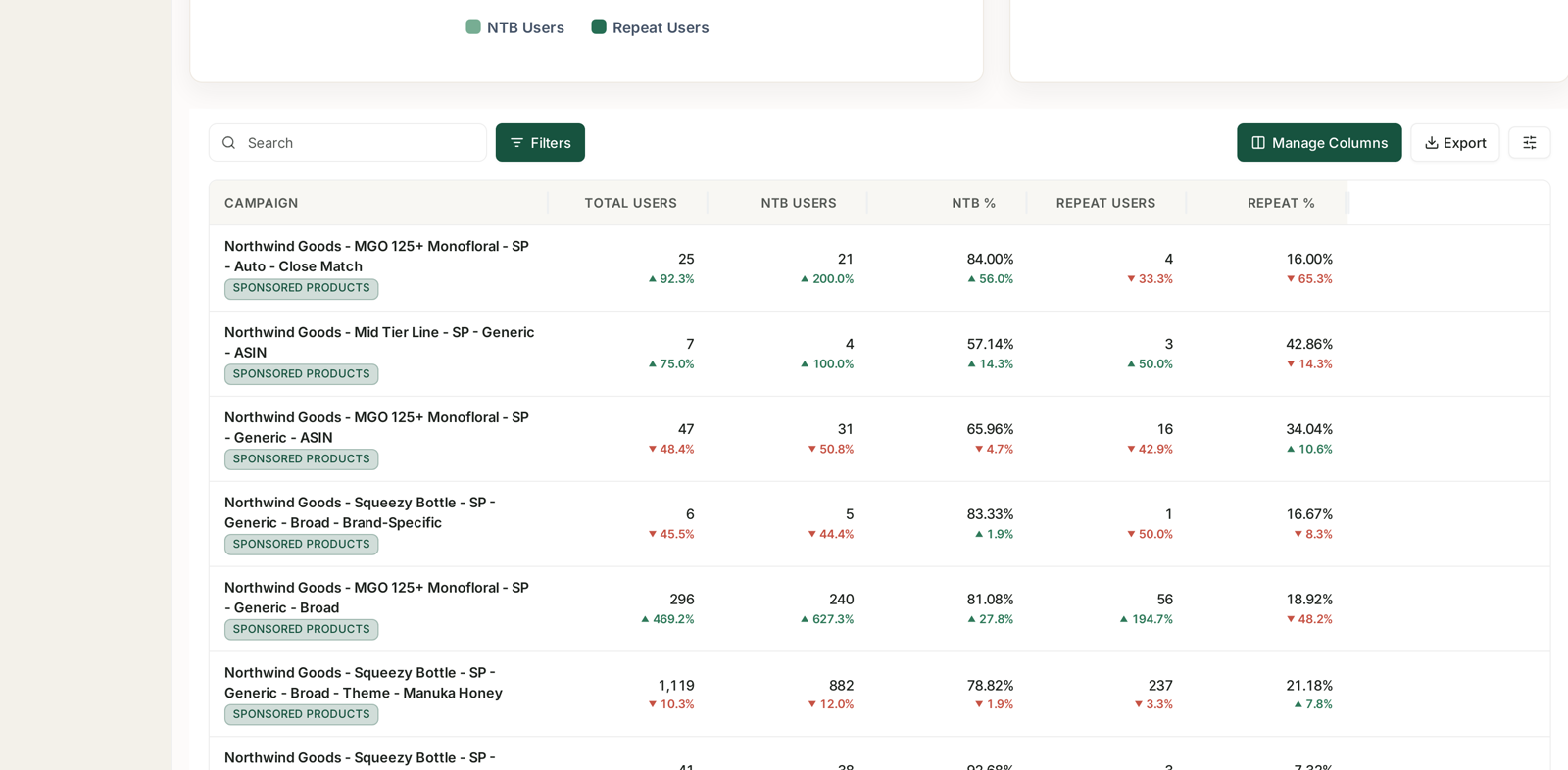Open campaign MGO 125+ Monofloral Generic Broad
This screenshot has width=1568, height=770.
pos(376,598)
